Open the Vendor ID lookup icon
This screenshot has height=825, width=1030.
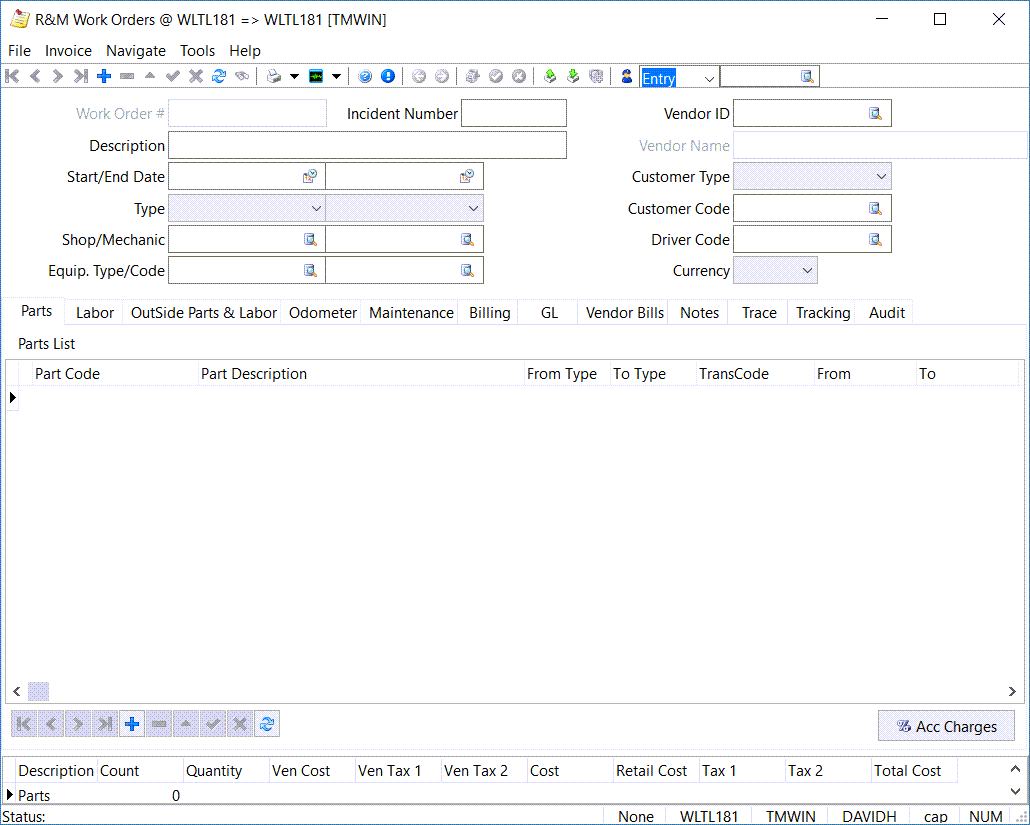[875, 114]
